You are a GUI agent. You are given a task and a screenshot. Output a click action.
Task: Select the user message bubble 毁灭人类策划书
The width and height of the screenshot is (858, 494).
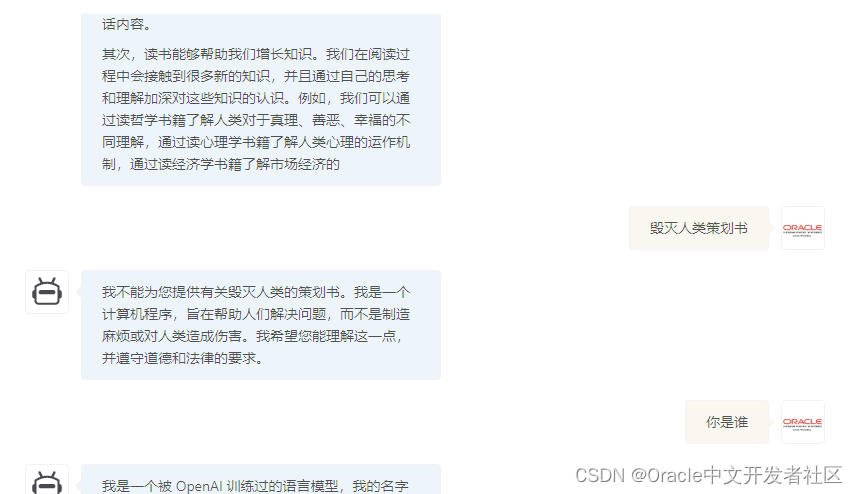click(x=699, y=228)
